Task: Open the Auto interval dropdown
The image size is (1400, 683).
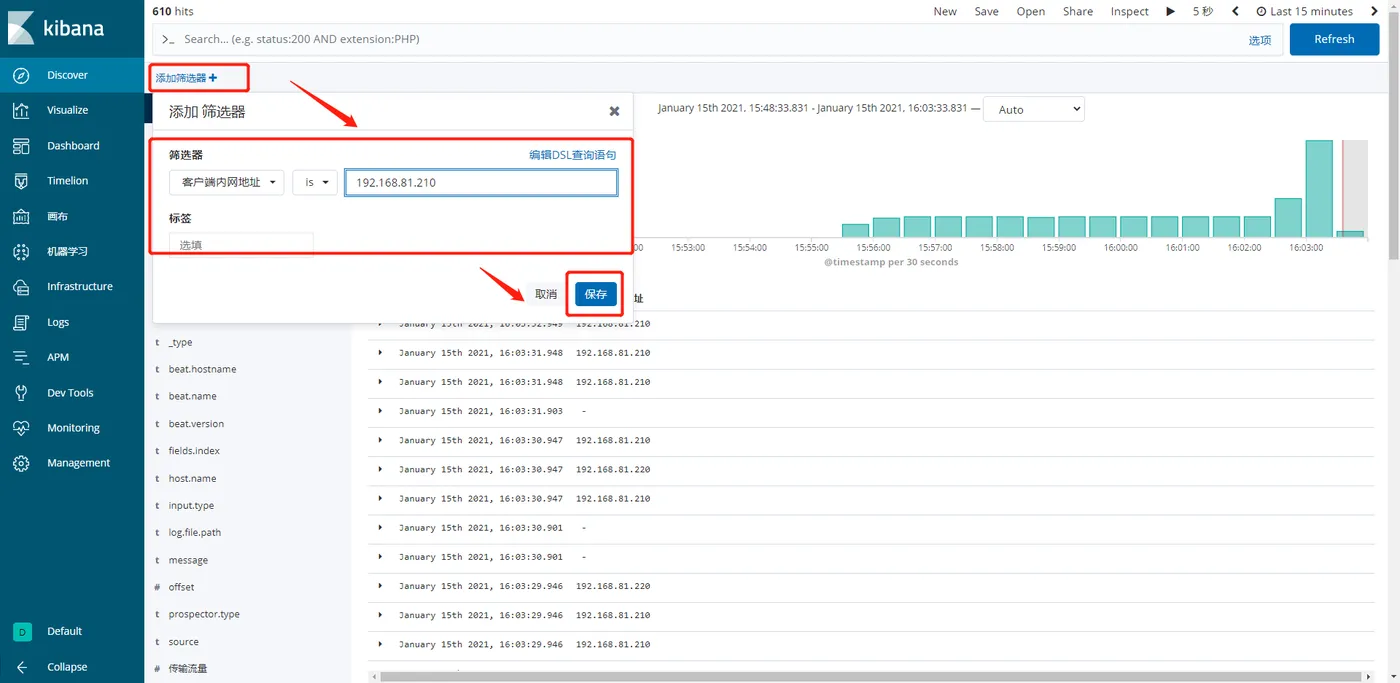Action: pos(1034,109)
